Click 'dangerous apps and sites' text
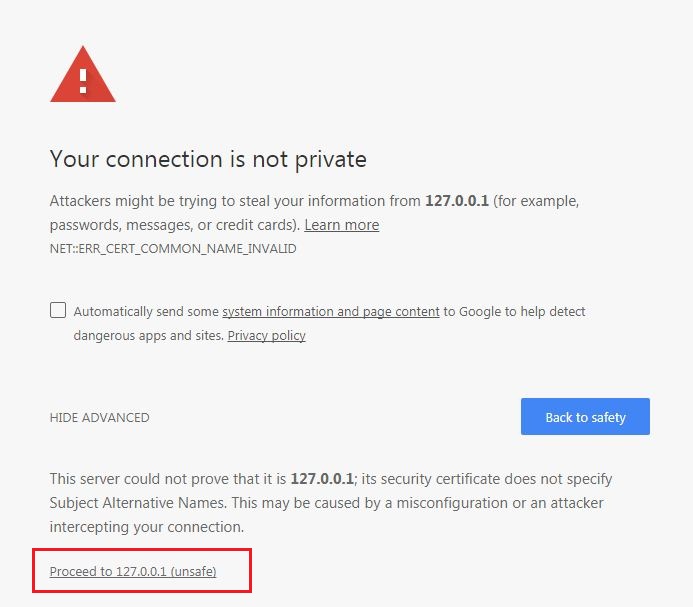This screenshot has height=607, width=693. pos(148,335)
